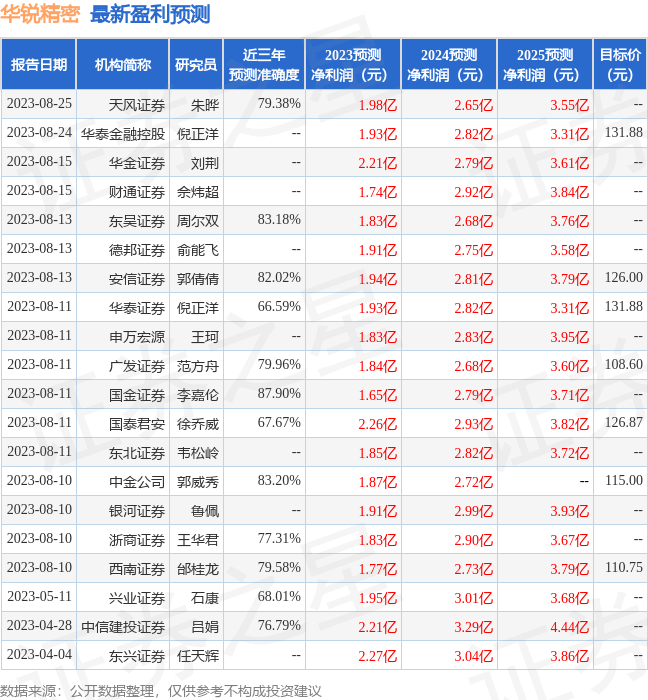Screen dimensions: 648x700
Task: Click target price 110.75
Action: pyautogui.click(x=623, y=567)
